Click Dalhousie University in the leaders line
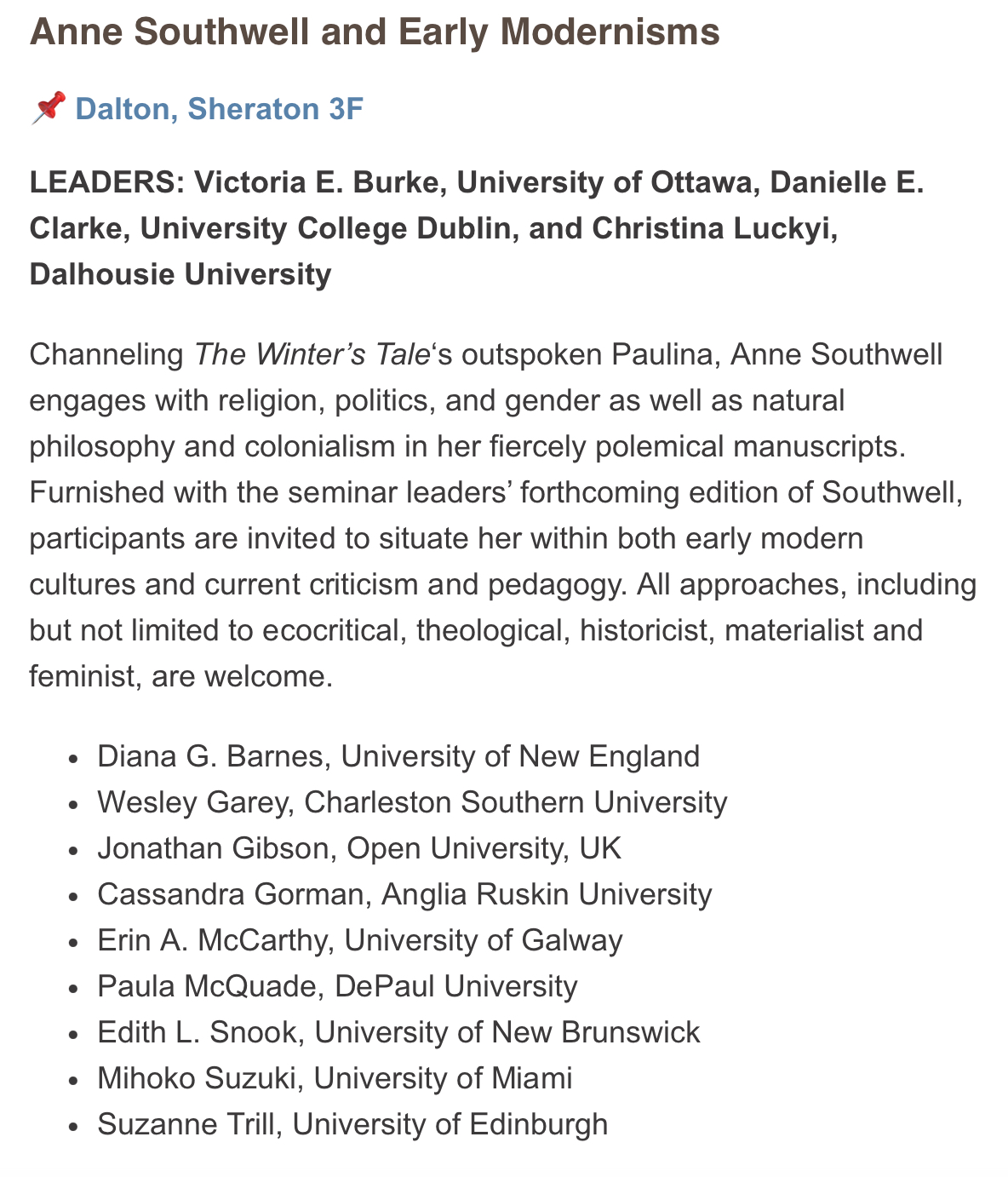The width and height of the screenshot is (1008, 1177). pos(180,274)
